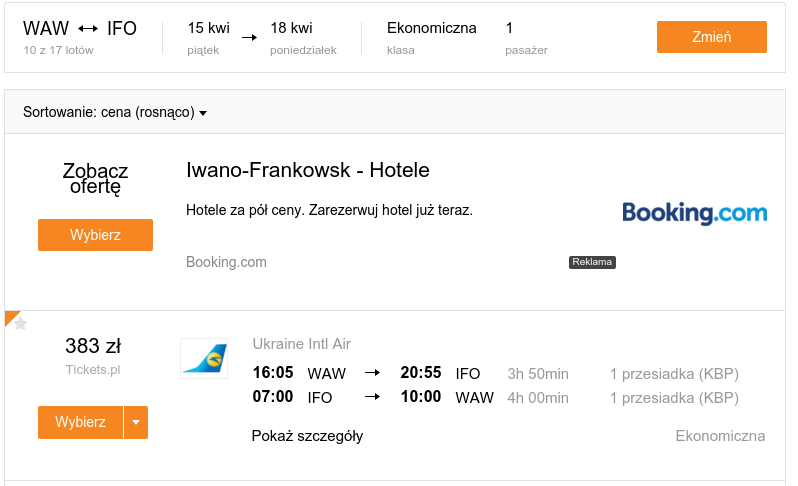Click the Ukraine Intl Air logo
The image size is (798, 486).
tap(204, 358)
